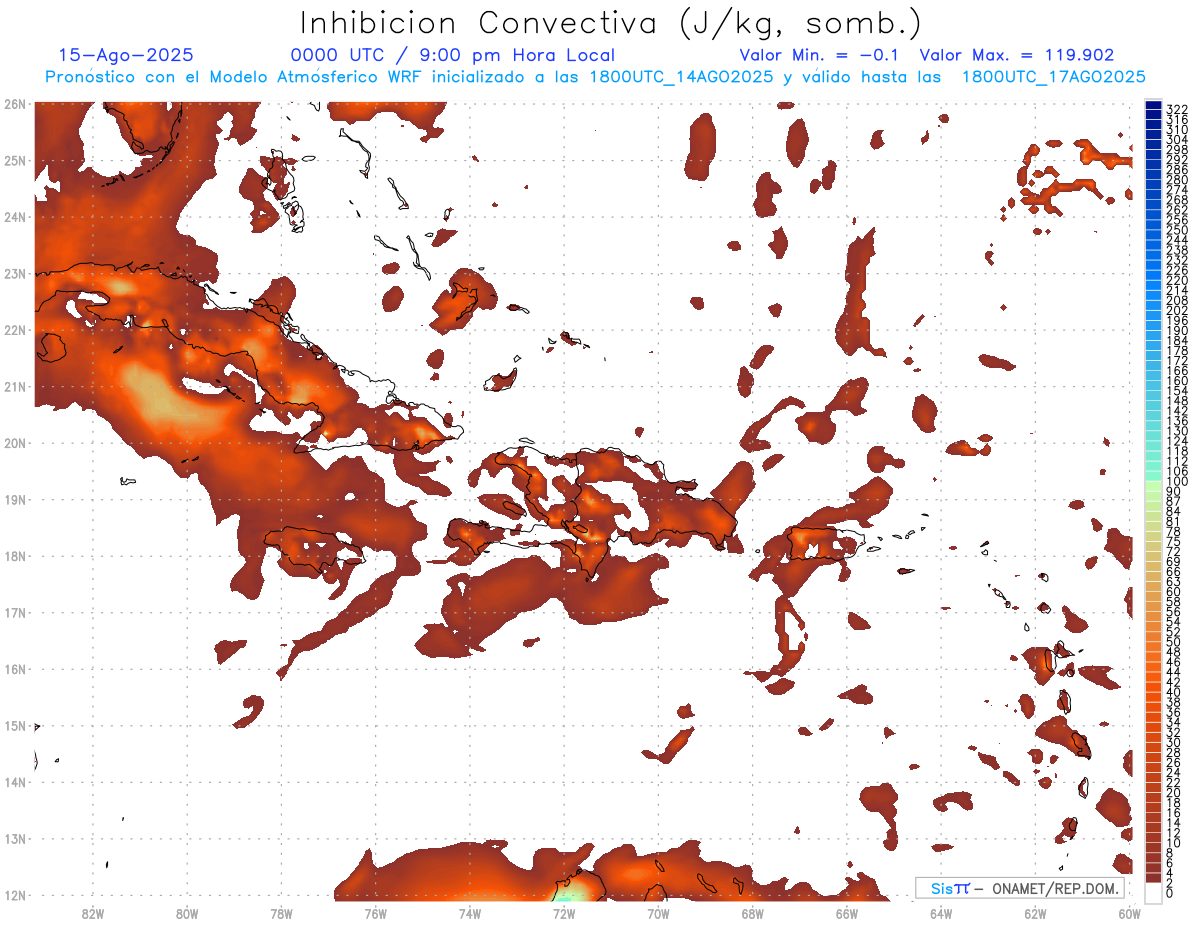
Task: Click the 'Sisπ – ONAMET/REP.DOM.' credit box
Action: (1020, 888)
